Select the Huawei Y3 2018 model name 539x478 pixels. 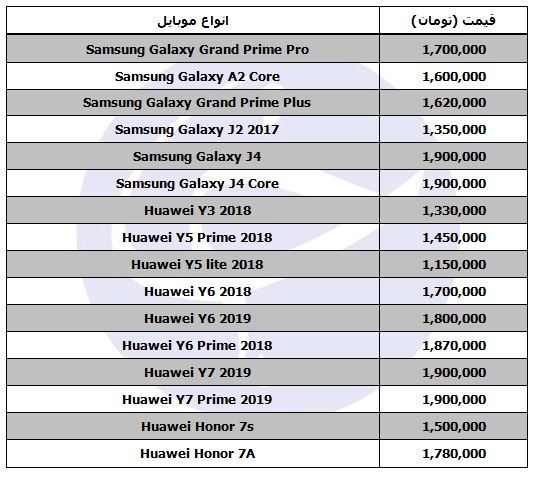coord(198,211)
